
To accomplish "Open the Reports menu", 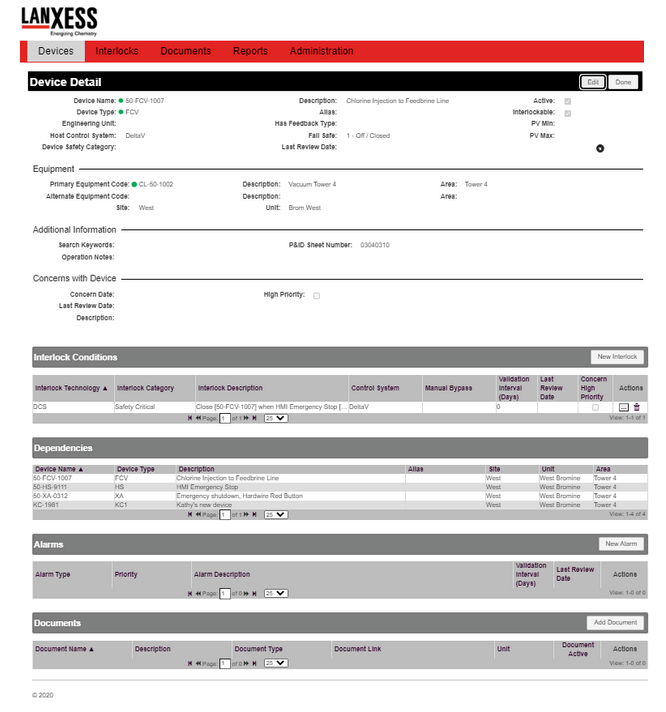I will click(250, 51).
